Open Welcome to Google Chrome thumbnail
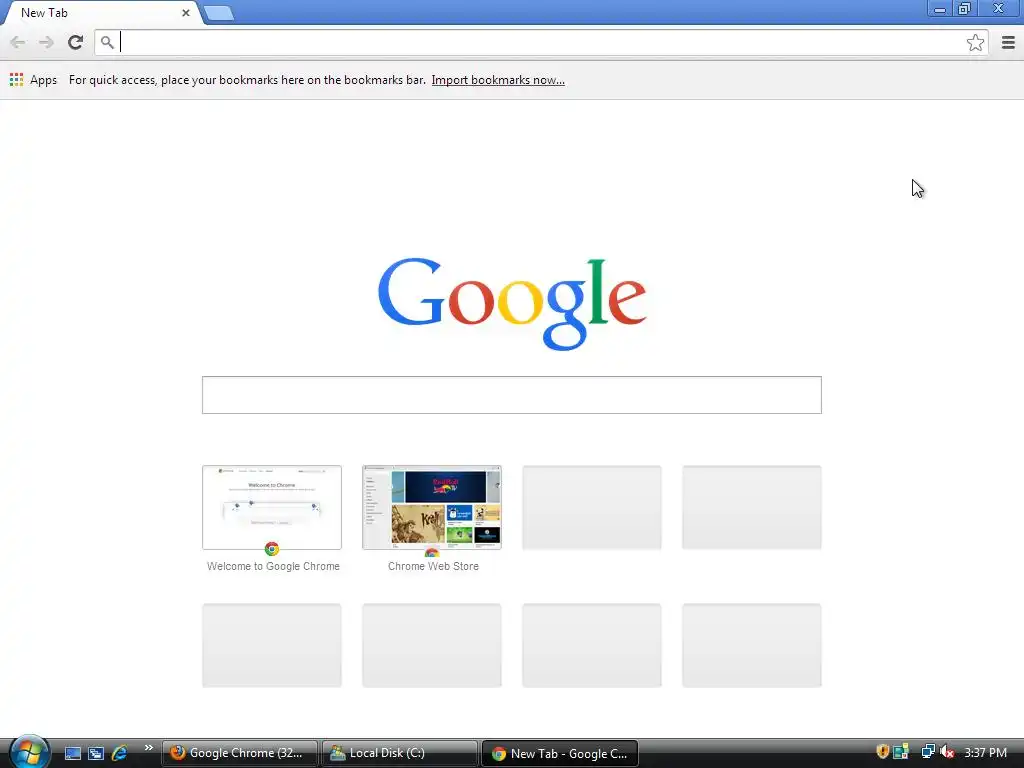Viewport: 1024px width, 768px height. (272, 507)
